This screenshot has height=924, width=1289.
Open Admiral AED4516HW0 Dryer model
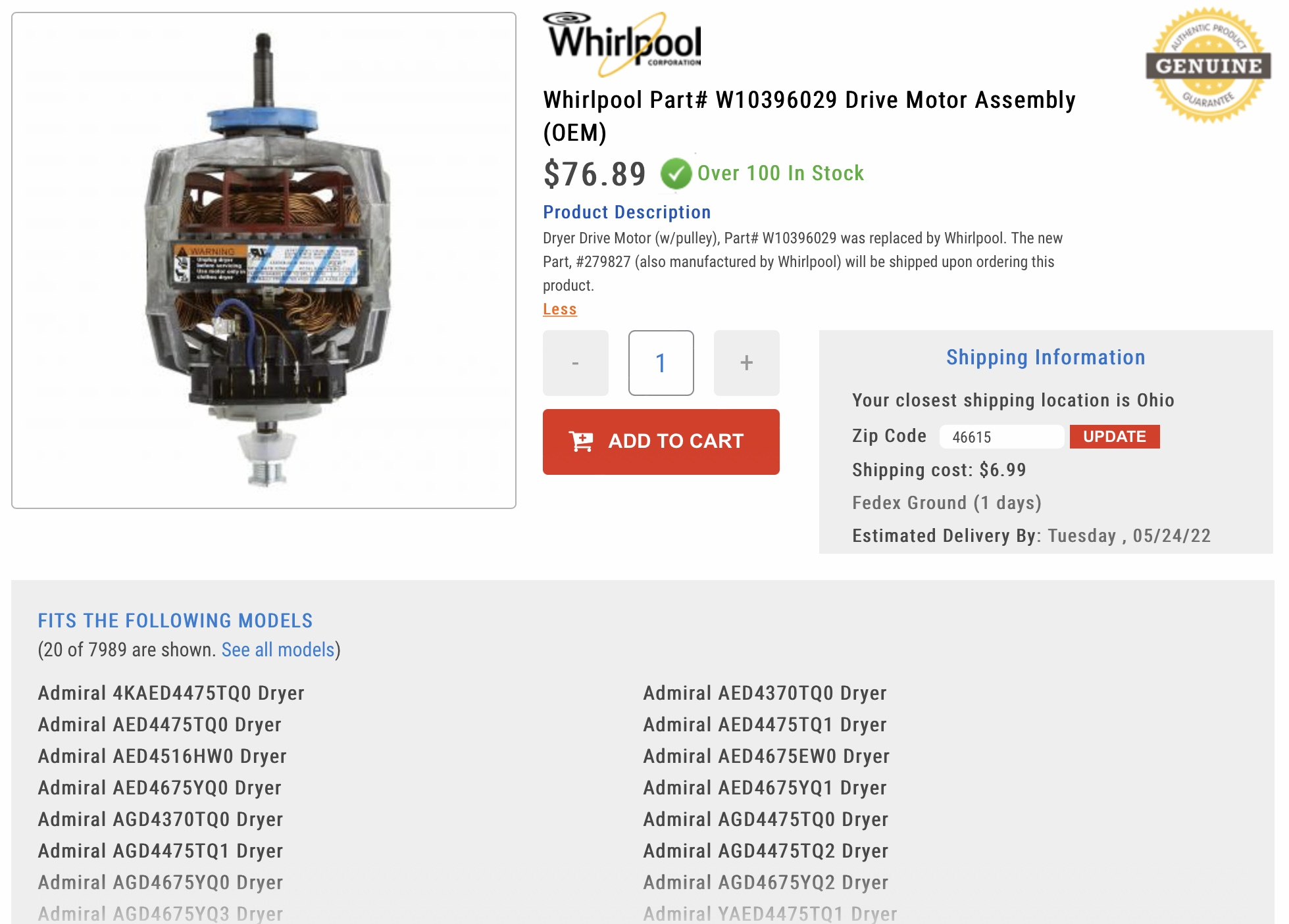[x=162, y=756]
